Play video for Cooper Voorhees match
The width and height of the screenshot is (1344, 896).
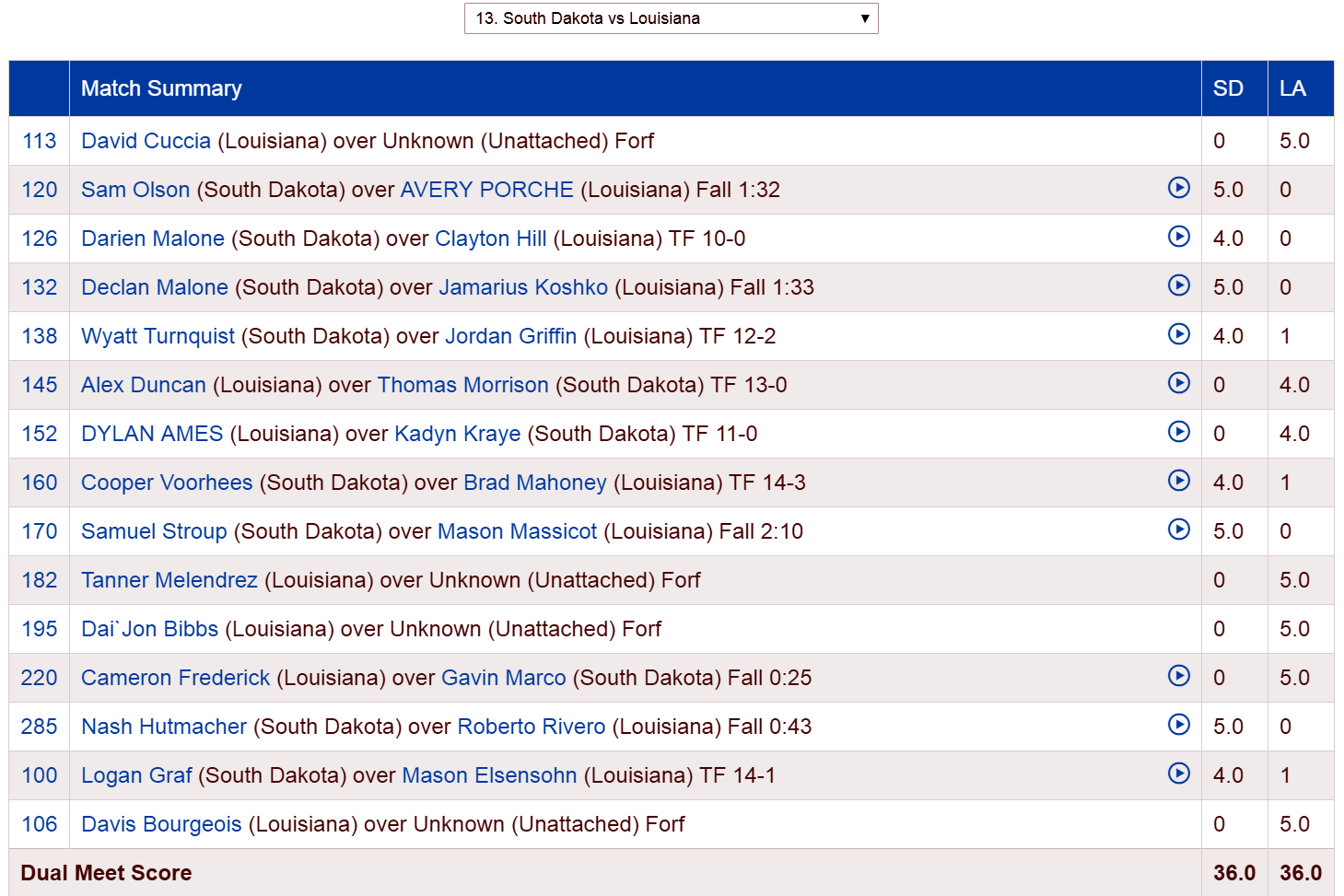[x=1178, y=481]
